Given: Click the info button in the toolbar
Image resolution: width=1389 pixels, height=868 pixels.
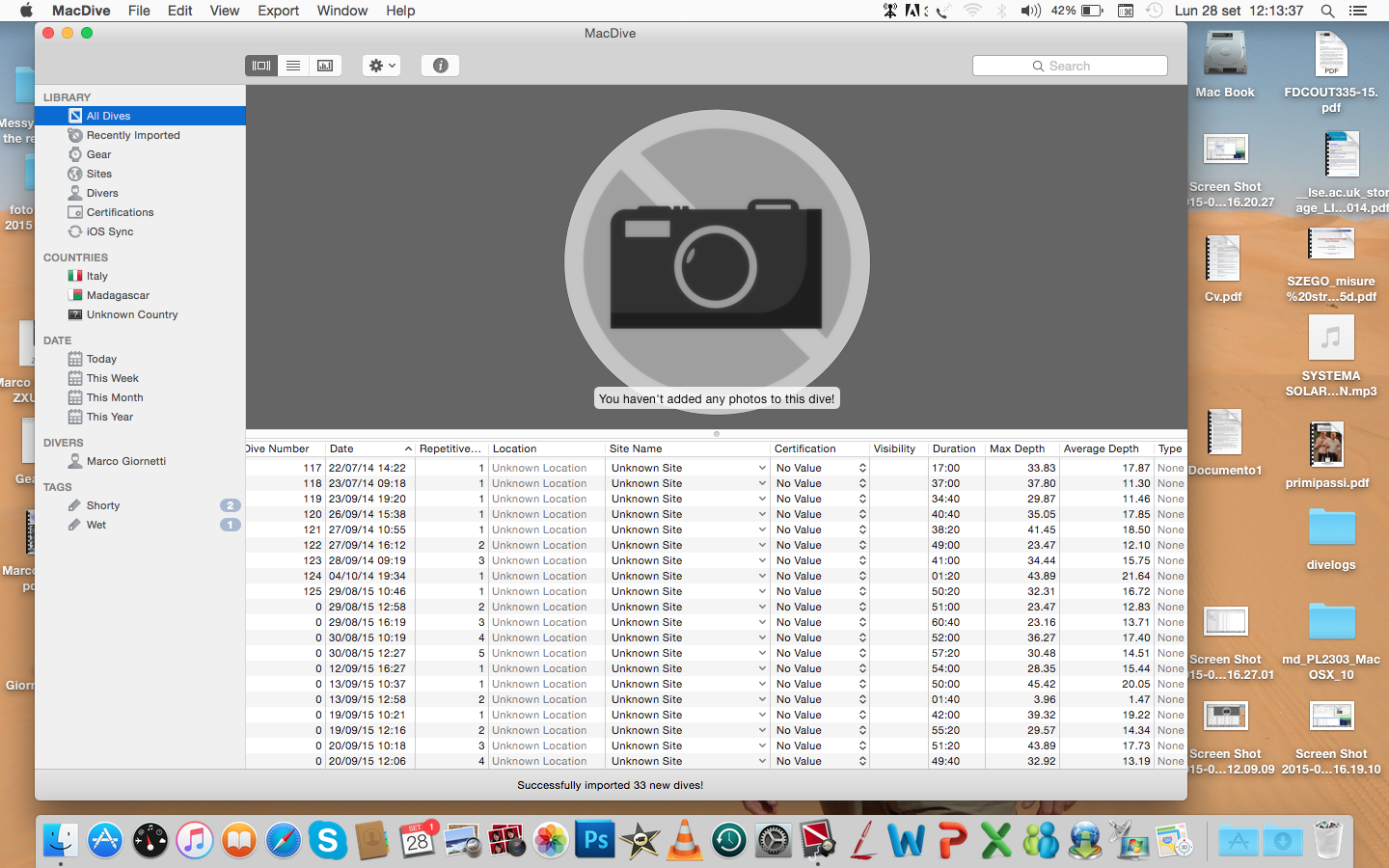Looking at the screenshot, I should point(440,66).
